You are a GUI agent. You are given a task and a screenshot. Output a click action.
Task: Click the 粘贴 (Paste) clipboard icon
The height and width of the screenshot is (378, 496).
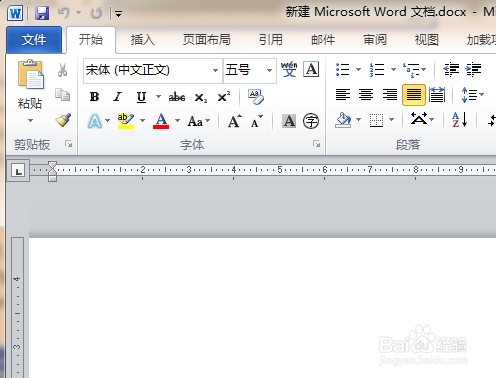pos(31,74)
